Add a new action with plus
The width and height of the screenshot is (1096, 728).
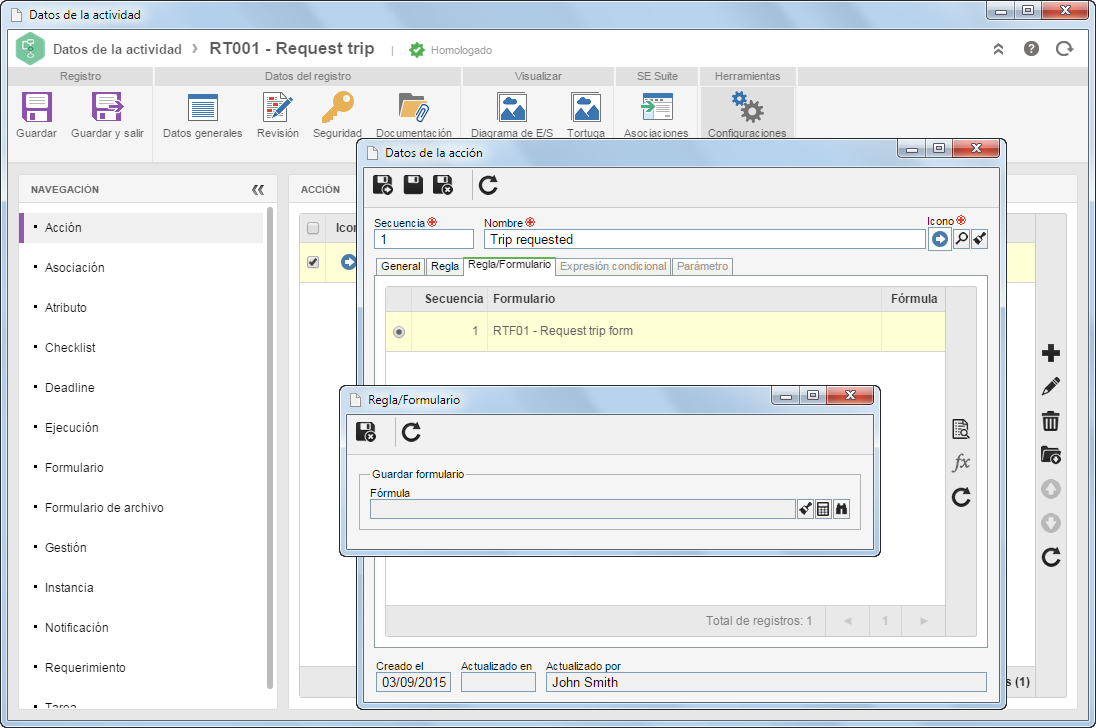click(1051, 353)
